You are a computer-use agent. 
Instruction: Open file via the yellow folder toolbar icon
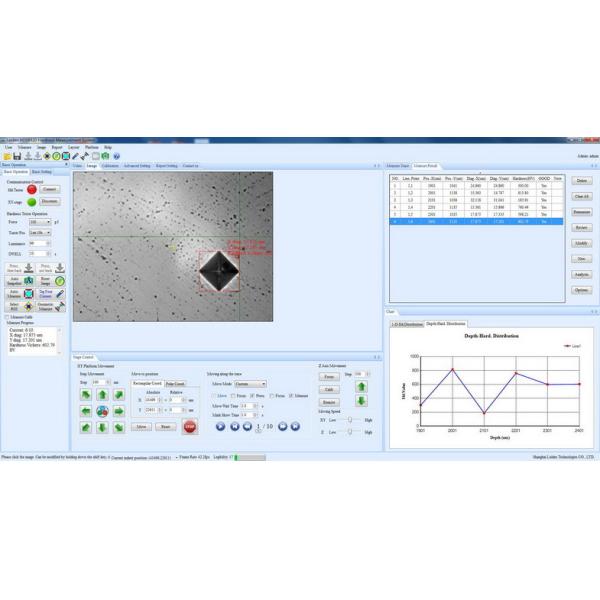(x=7, y=156)
